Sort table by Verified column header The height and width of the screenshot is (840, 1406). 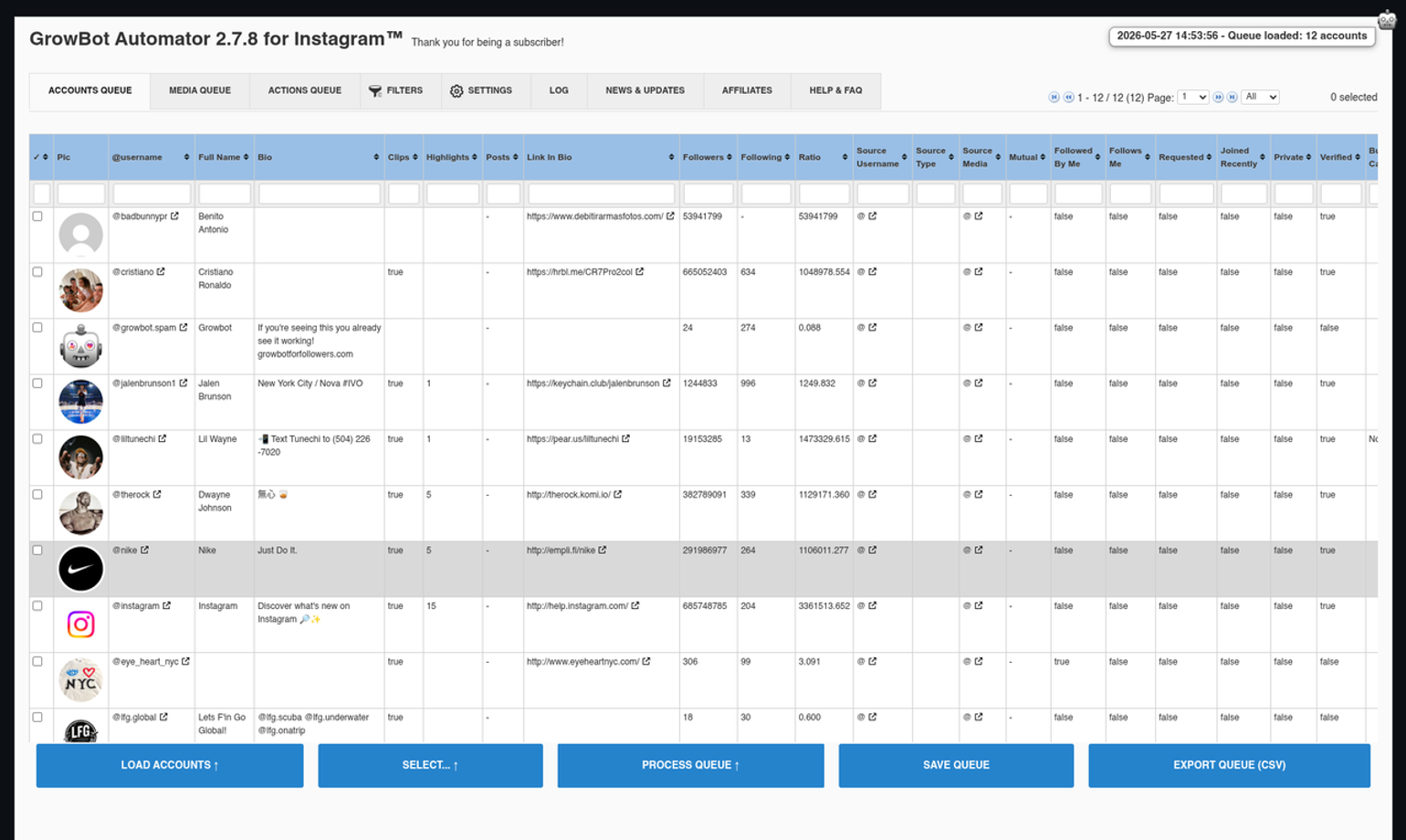click(x=1340, y=157)
